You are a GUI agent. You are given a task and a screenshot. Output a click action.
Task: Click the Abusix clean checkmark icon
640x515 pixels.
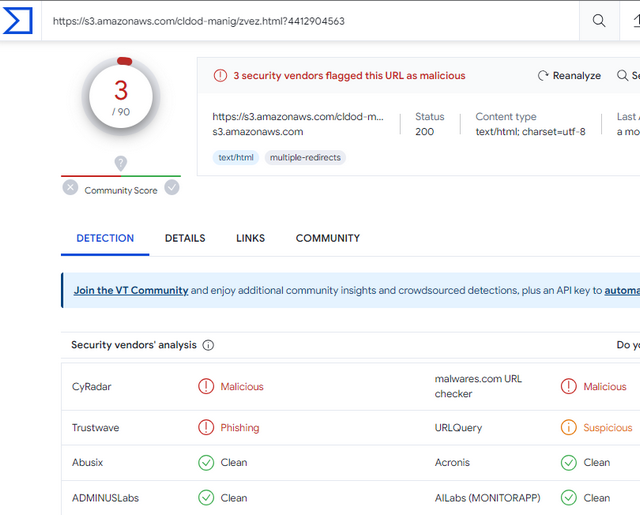[206, 463]
